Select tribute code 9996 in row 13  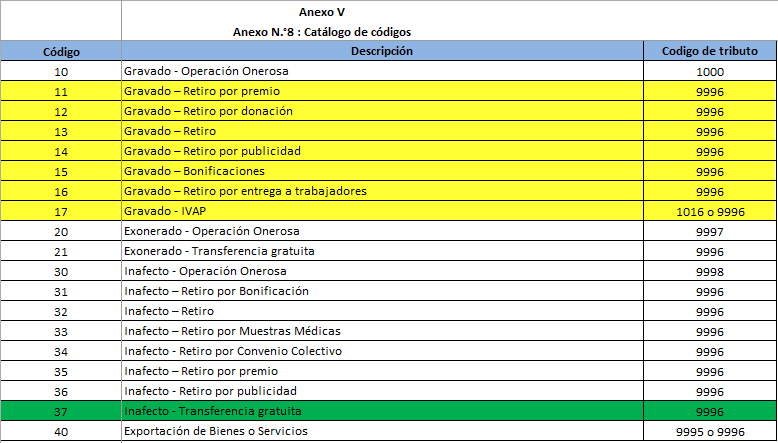710,131
